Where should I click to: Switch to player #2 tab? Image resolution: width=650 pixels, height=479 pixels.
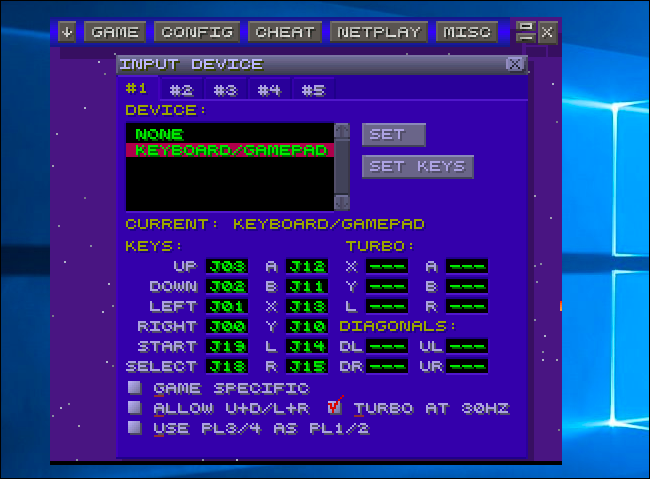181,90
